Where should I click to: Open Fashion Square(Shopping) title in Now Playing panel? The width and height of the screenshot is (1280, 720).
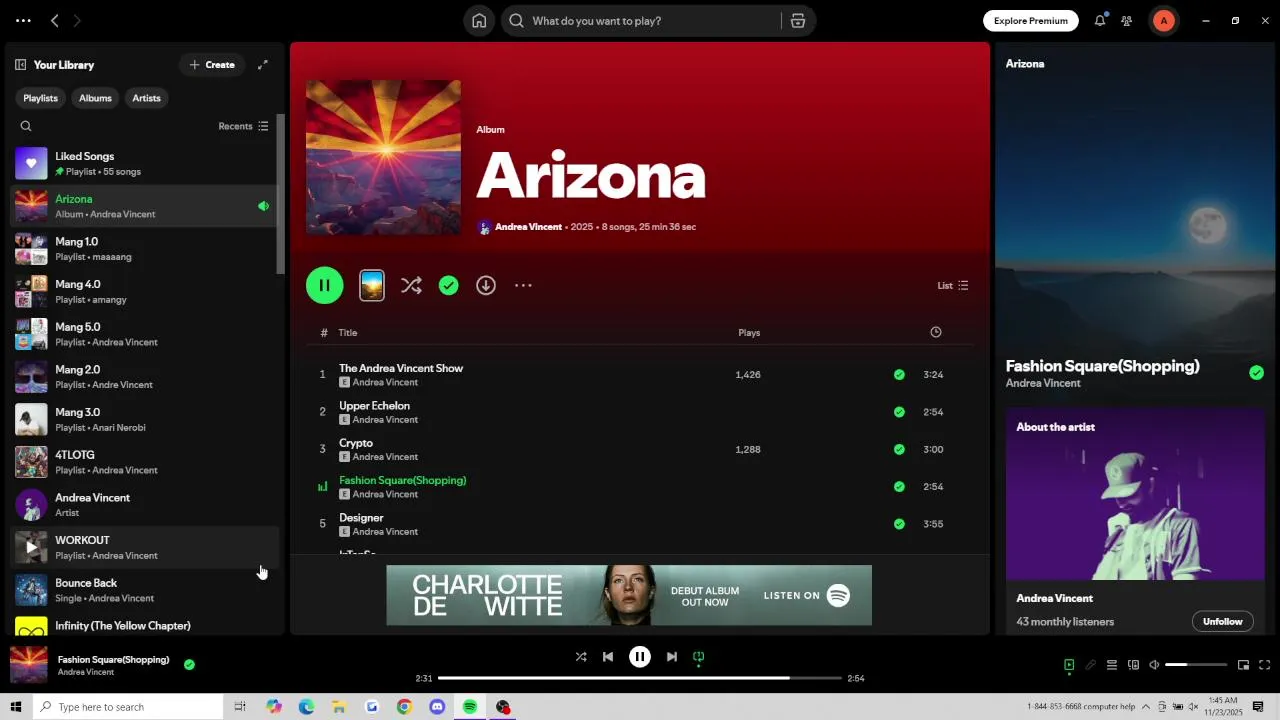coord(1102,366)
